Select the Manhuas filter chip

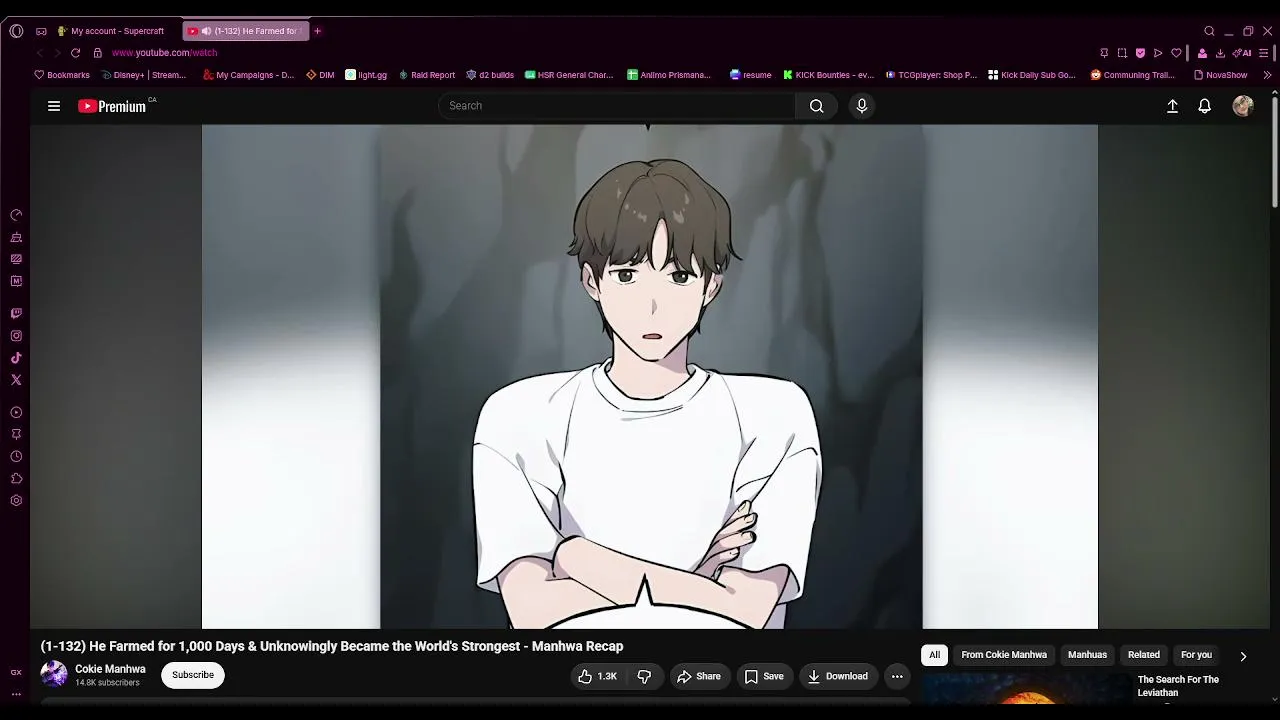click(x=1087, y=655)
